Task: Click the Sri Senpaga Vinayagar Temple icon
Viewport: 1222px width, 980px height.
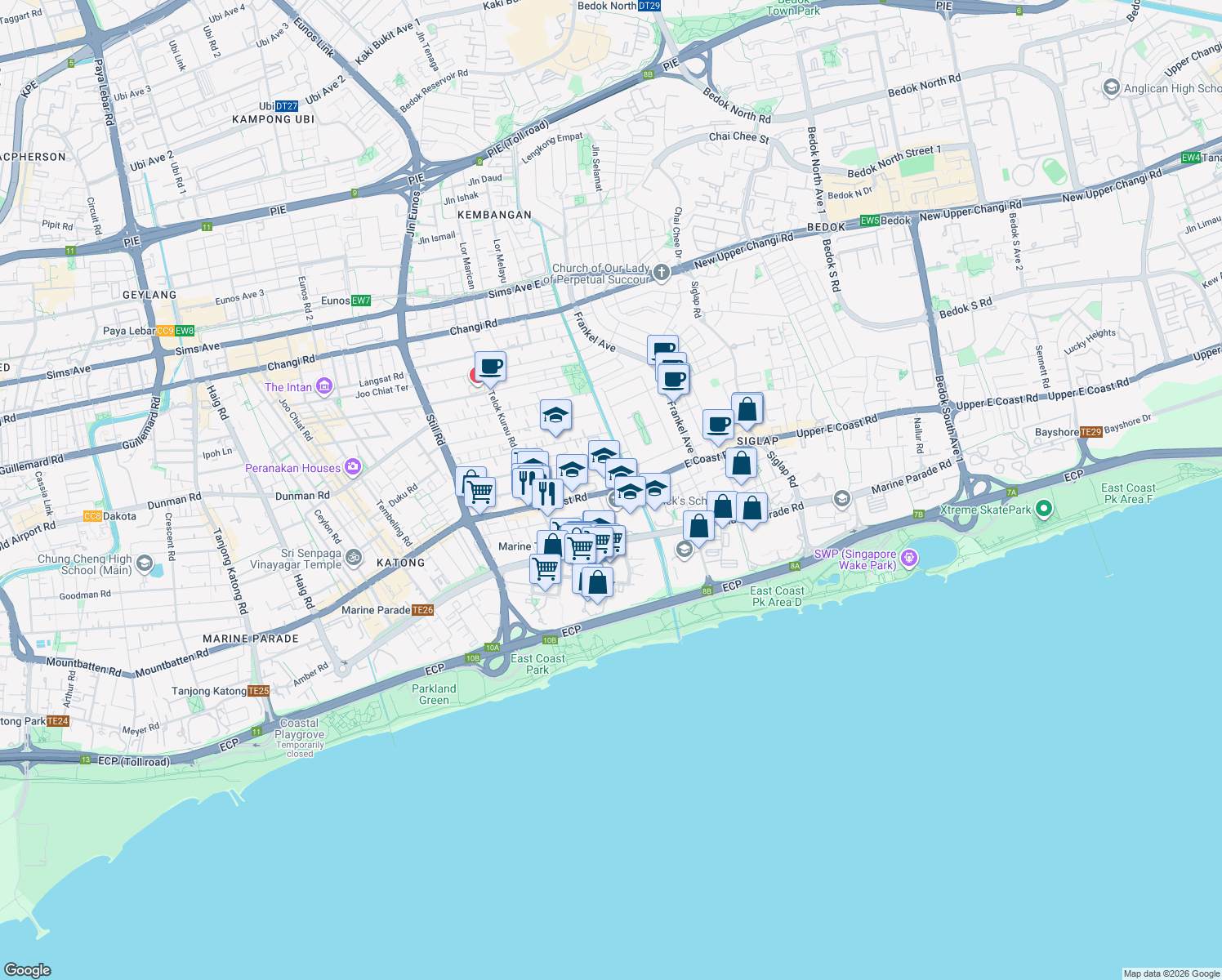Action: [354, 558]
